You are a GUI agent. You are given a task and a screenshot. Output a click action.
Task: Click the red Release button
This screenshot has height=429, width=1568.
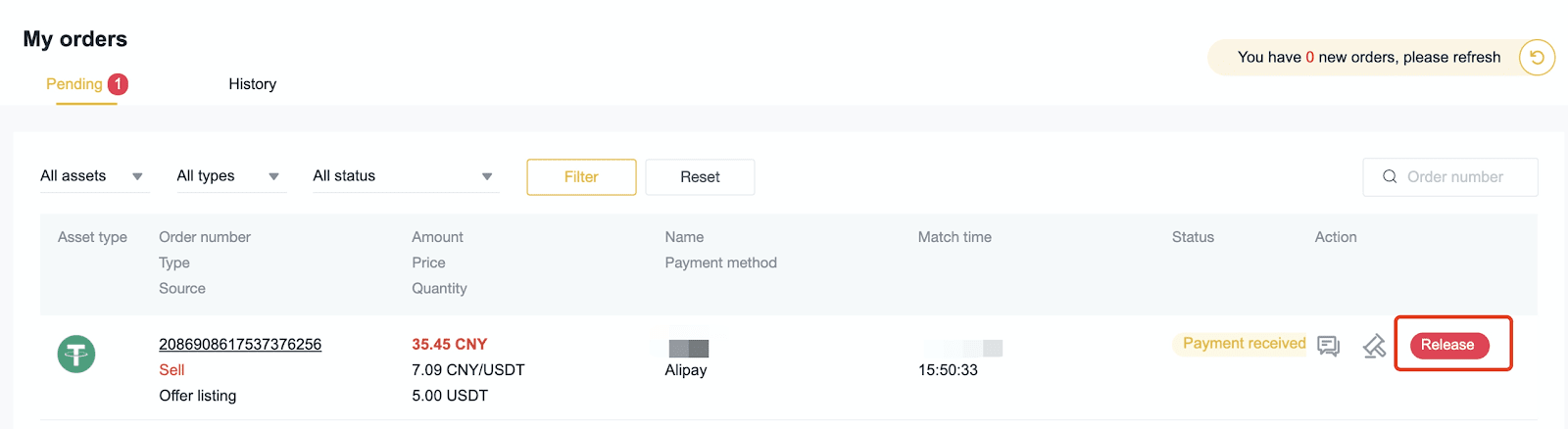[1448, 345]
